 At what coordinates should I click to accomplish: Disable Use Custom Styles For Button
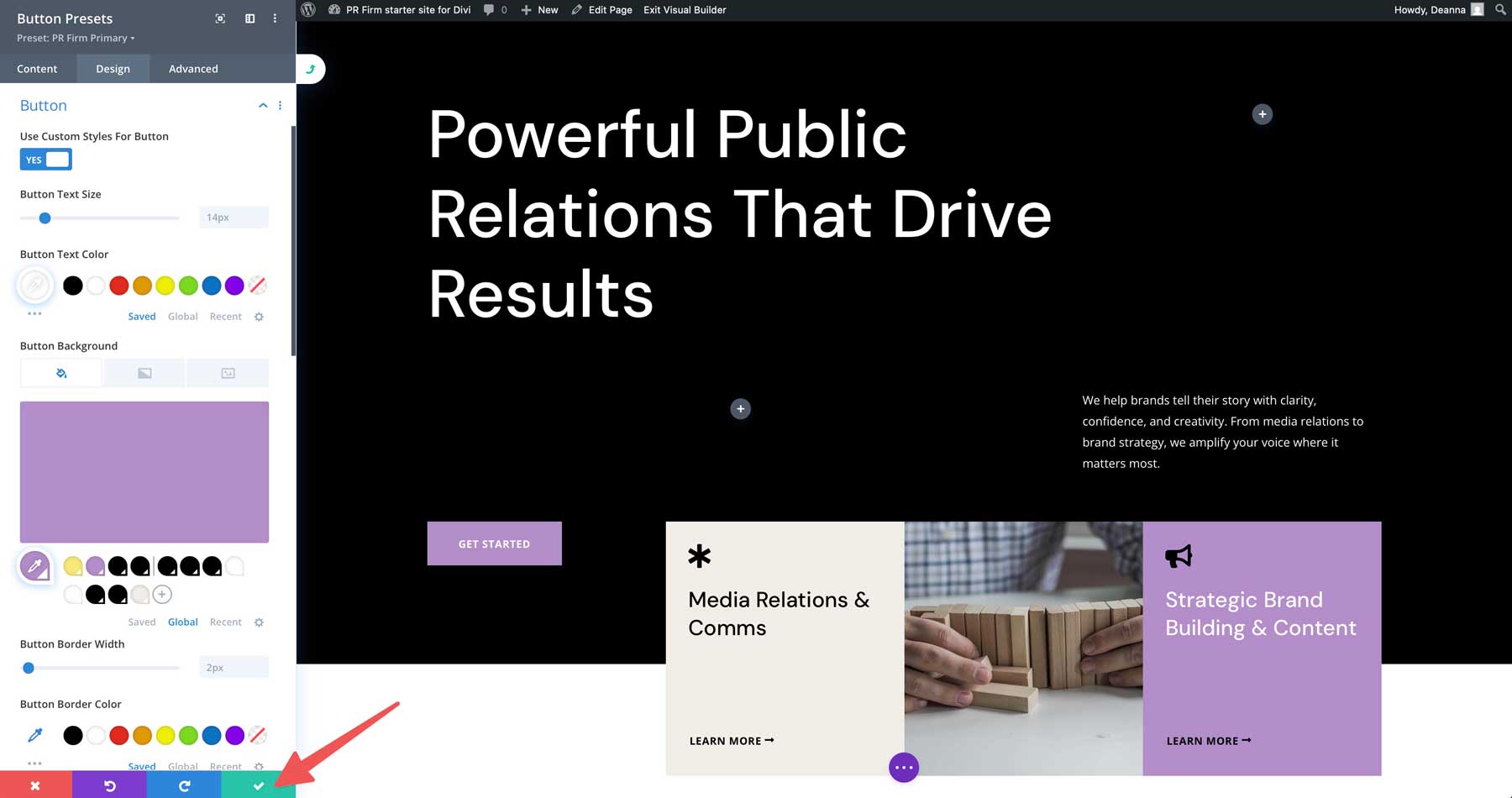tap(45, 159)
